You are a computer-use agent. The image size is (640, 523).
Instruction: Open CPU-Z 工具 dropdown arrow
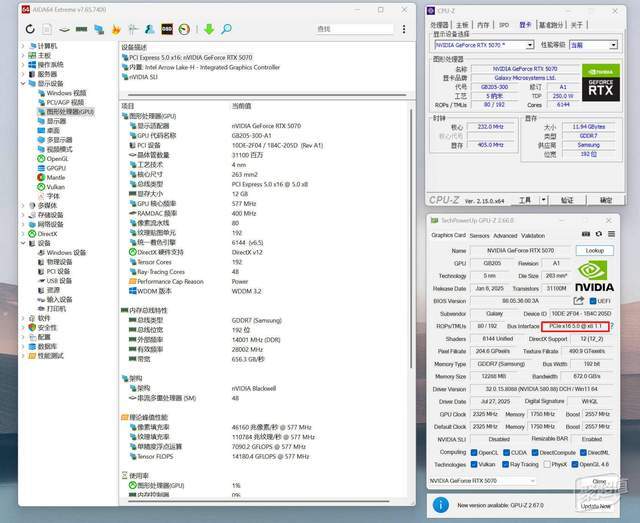pos(544,200)
